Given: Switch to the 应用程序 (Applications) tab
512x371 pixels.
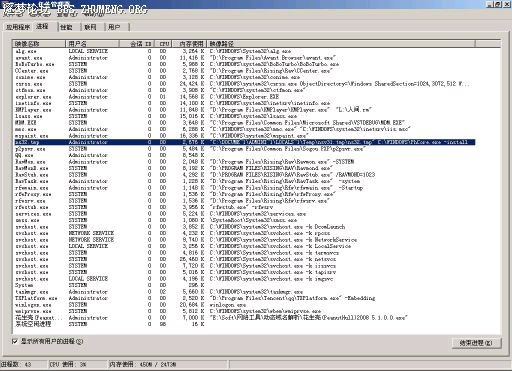Looking at the screenshot, I should coord(18,27).
